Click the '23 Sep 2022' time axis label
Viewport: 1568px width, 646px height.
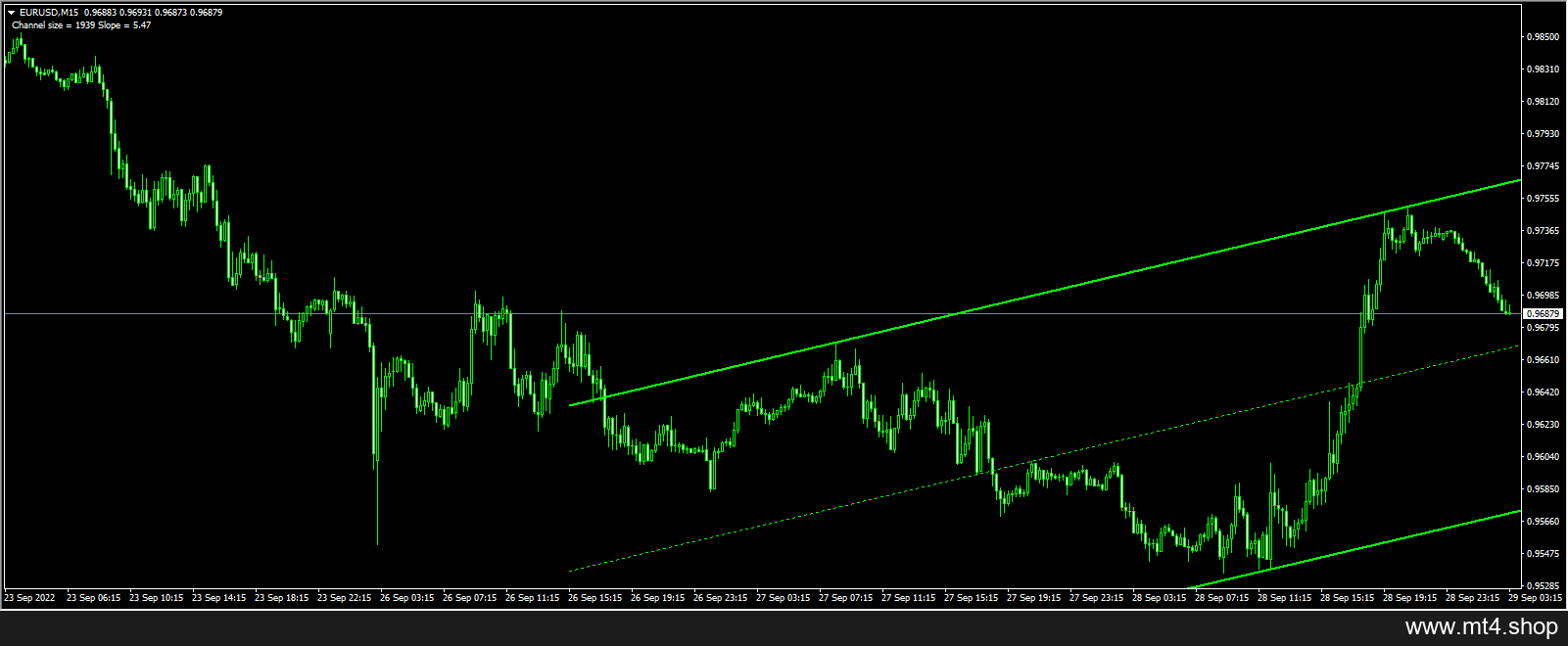click(x=29, y=597)
